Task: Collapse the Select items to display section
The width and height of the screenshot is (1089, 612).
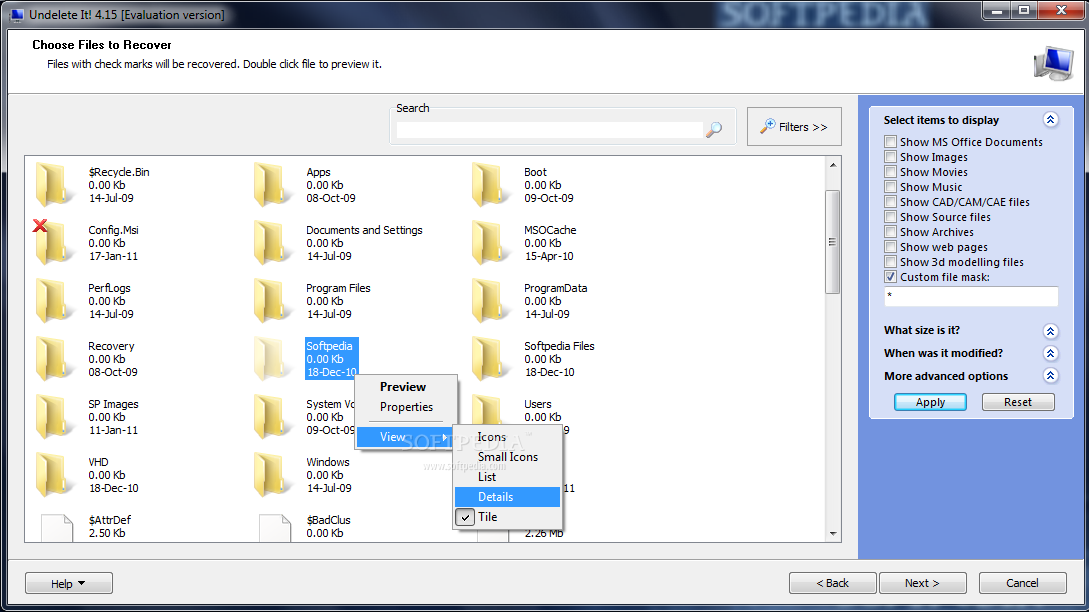Action: 1050,119
